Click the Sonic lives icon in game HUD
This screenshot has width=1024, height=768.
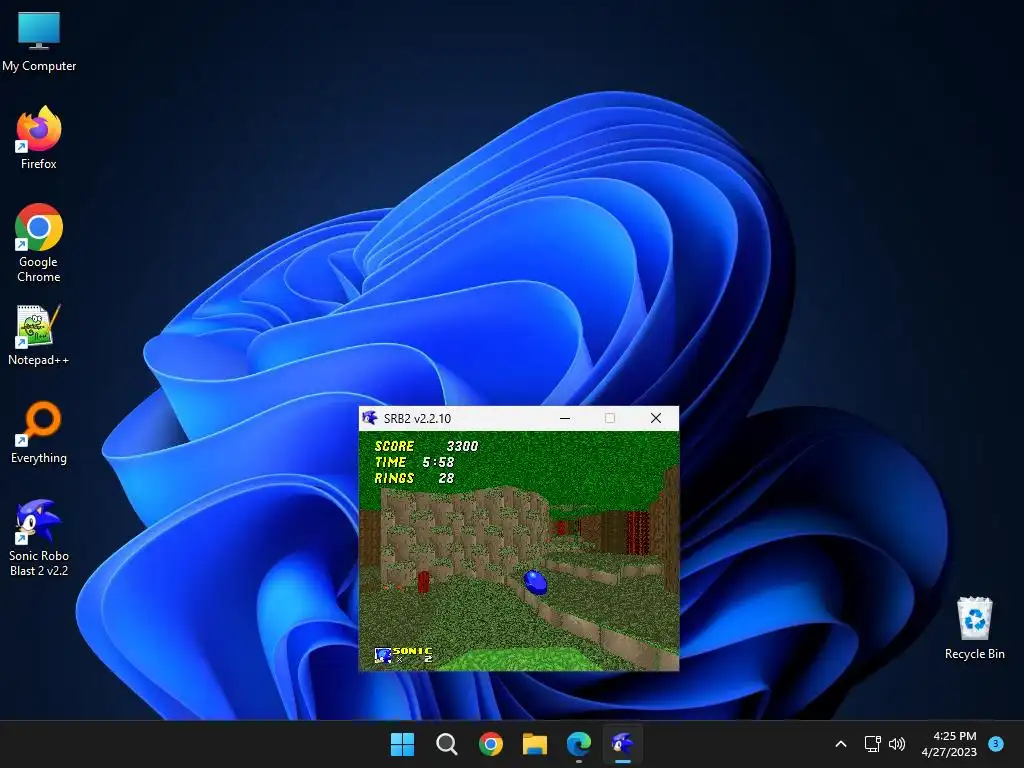tap(383, 654)
